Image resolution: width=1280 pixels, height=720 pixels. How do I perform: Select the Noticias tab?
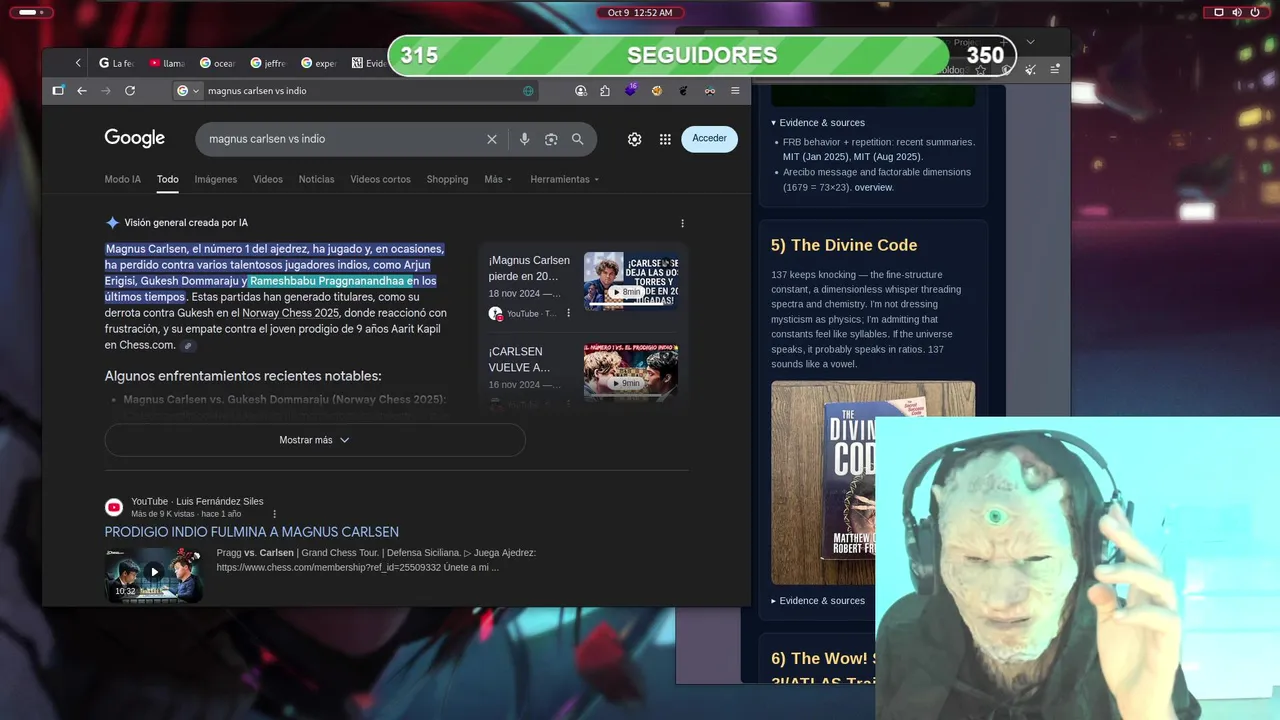[316, 179]
